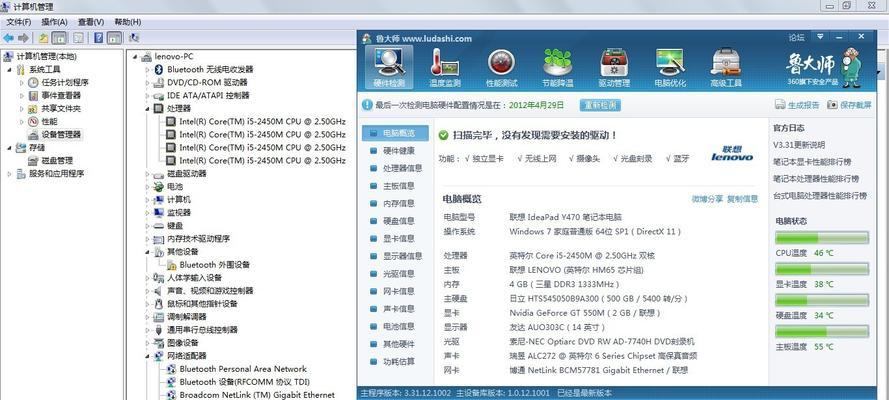Expand 任务计划程序 tree node arrow

tap(22, 82)
